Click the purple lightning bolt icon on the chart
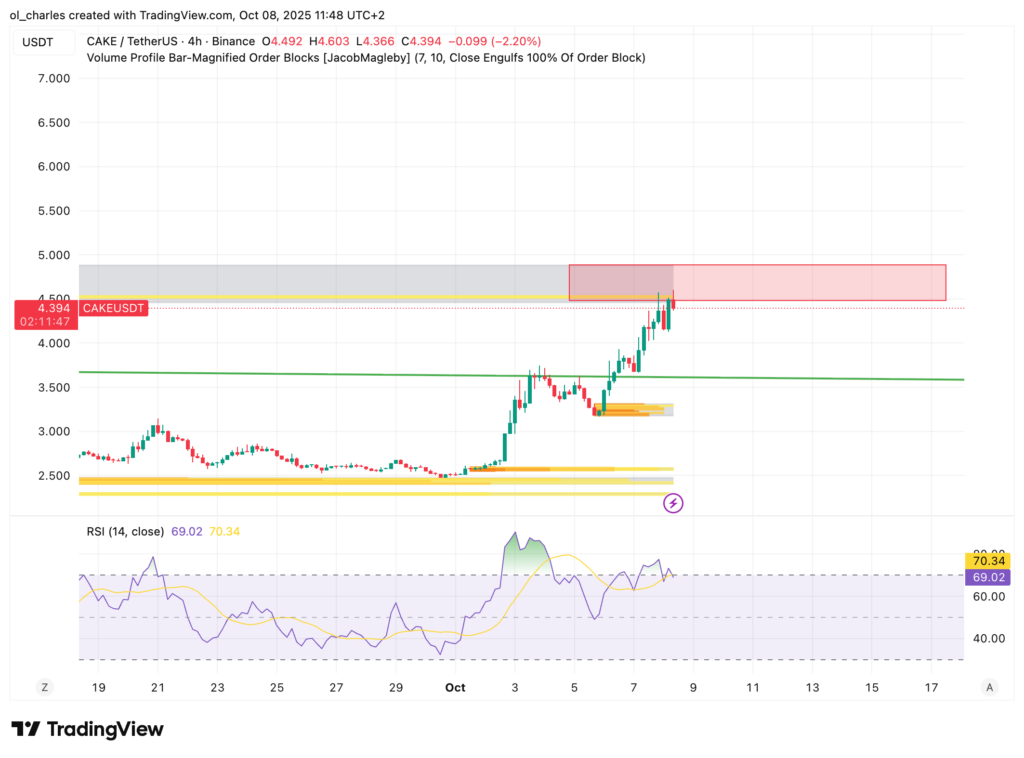Screen dimensions: 1024x758 coord(673,503)
